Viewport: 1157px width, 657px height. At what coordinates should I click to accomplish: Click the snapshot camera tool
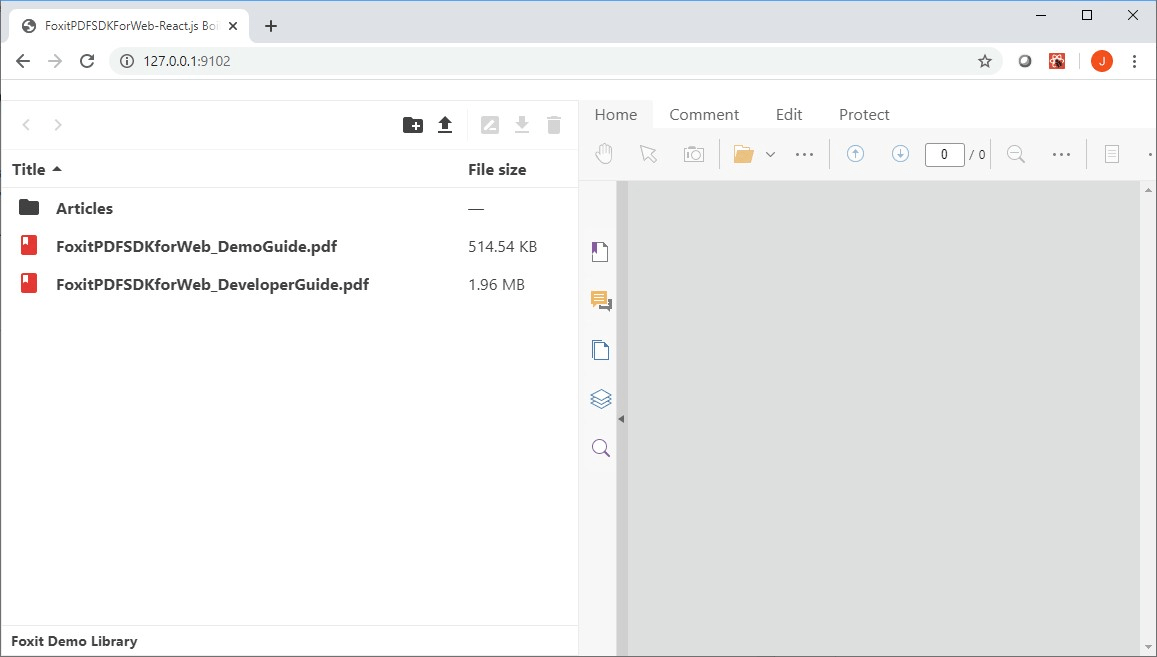694,154
